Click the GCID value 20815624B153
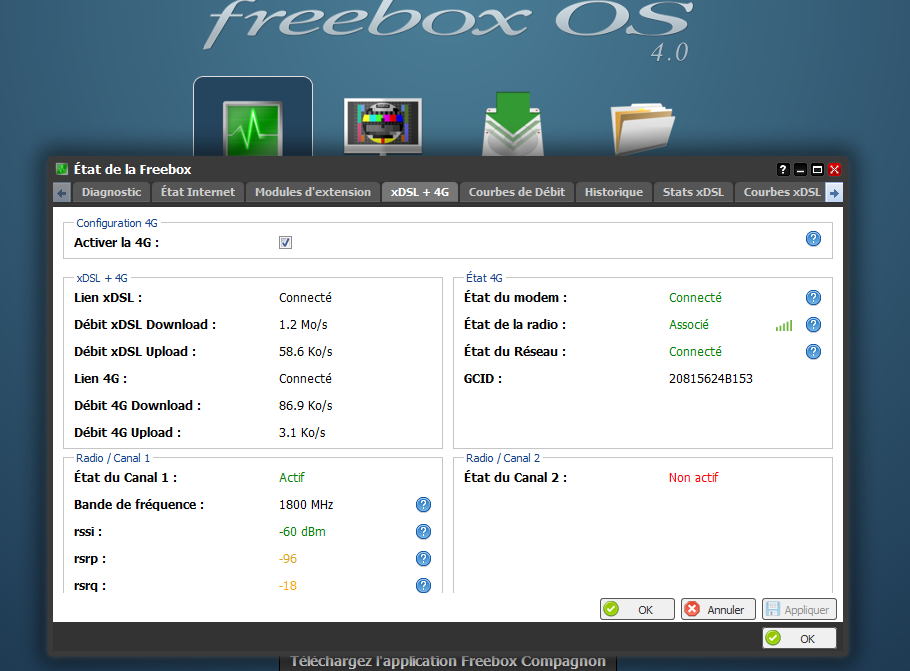This screenshot has height=671, width=910. point(710,379)
